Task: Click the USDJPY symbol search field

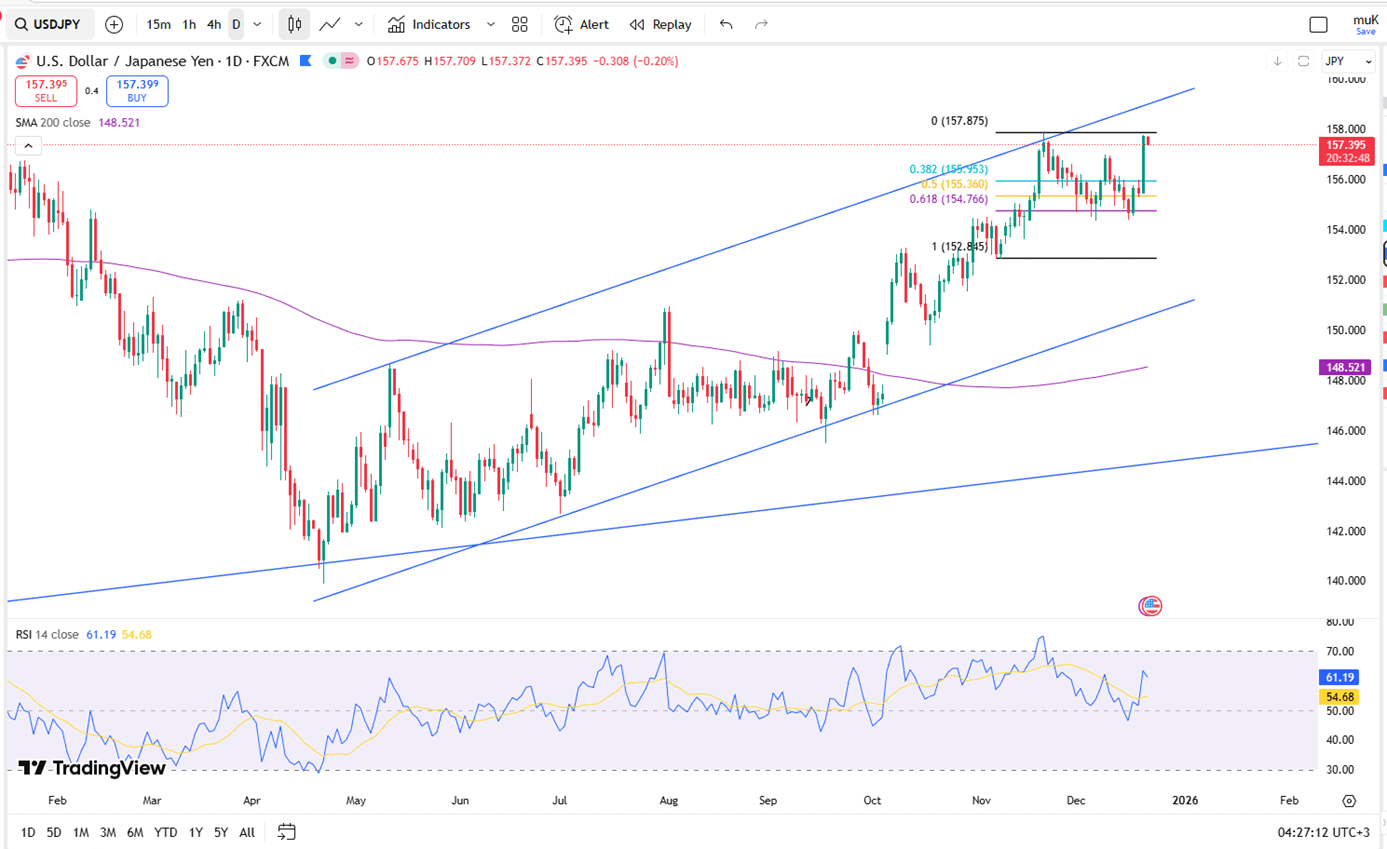Action: 50,24
